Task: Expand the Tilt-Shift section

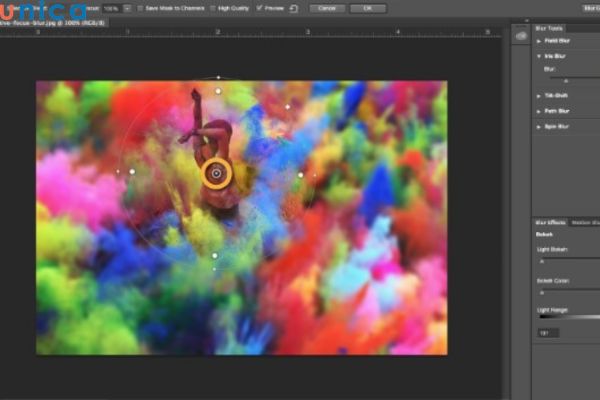Action: [x=539, y=96]
